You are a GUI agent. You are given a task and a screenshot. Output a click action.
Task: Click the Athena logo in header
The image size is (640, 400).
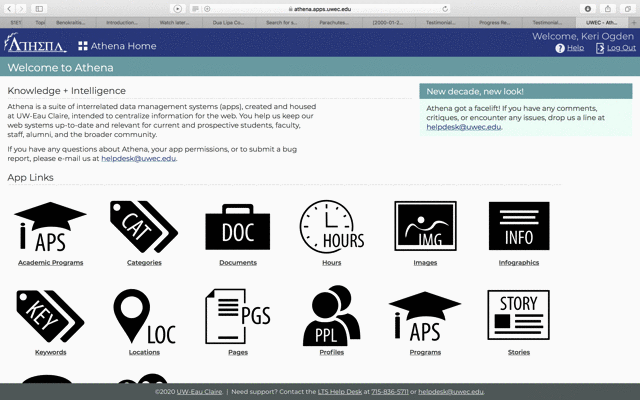pos(35,43)
